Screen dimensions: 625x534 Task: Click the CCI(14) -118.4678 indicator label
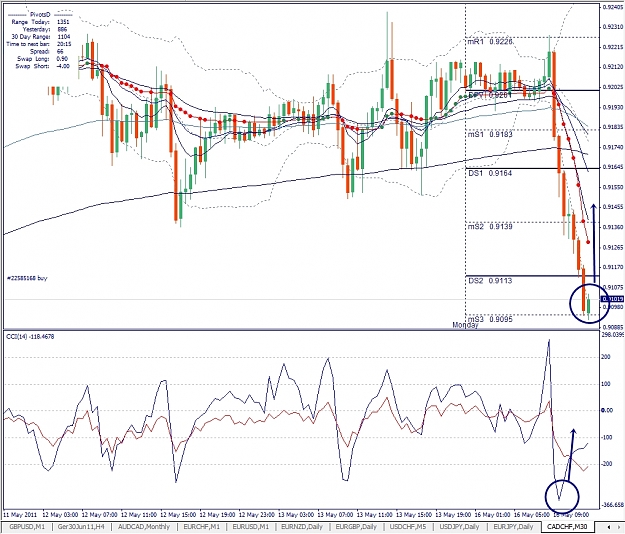pos(30,336)
